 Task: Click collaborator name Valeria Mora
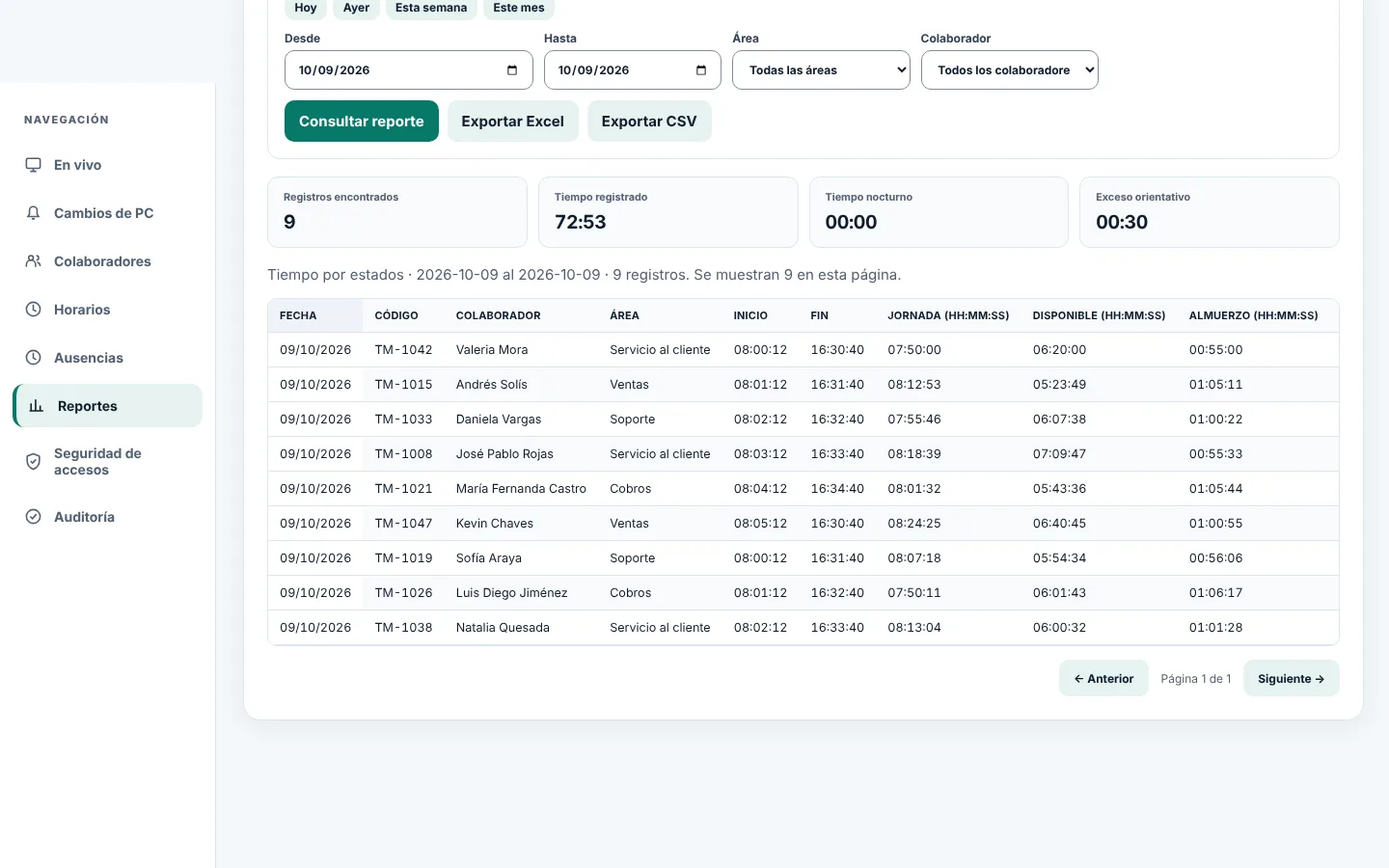tap(492, 350)
